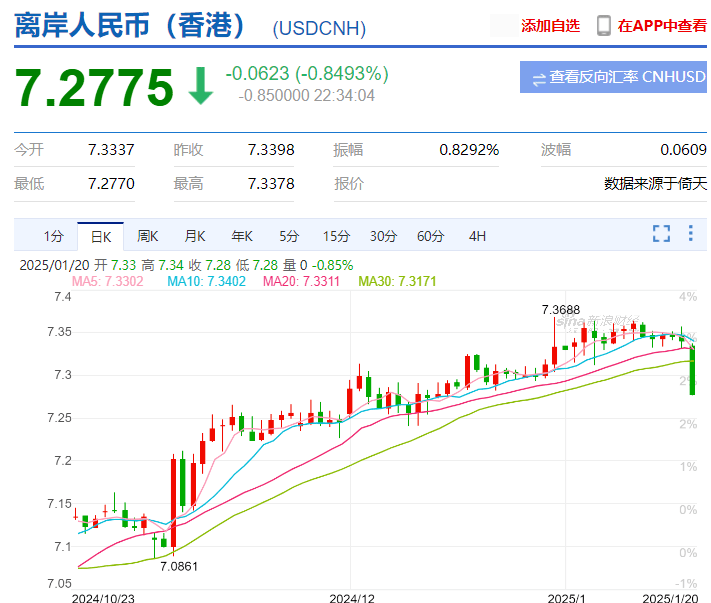711x603 pixels.
Task: Click 查看反向汇率 CNHUSD button
Action: coord(613,77)
